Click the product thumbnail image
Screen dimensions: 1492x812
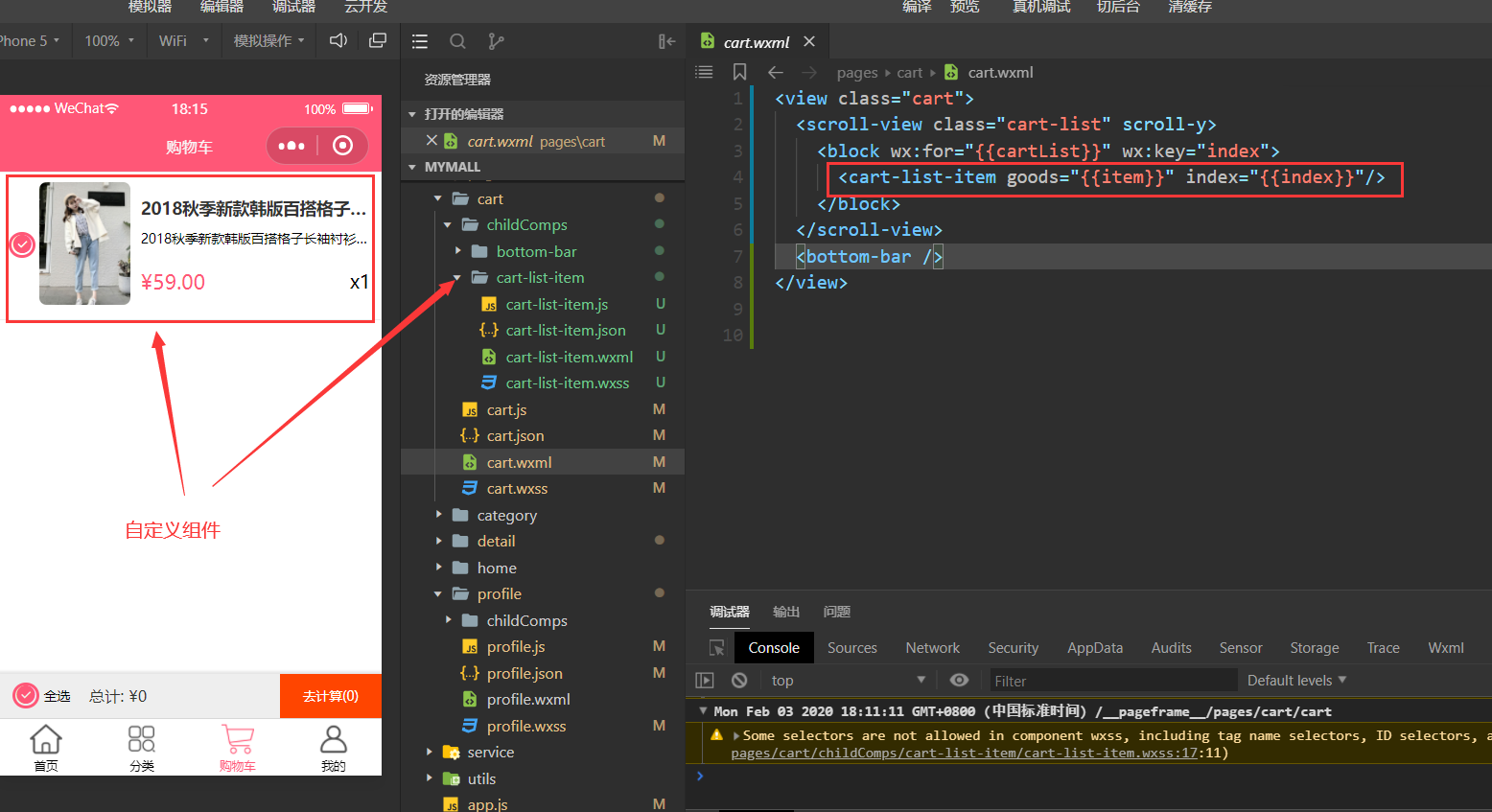point(84,244)
